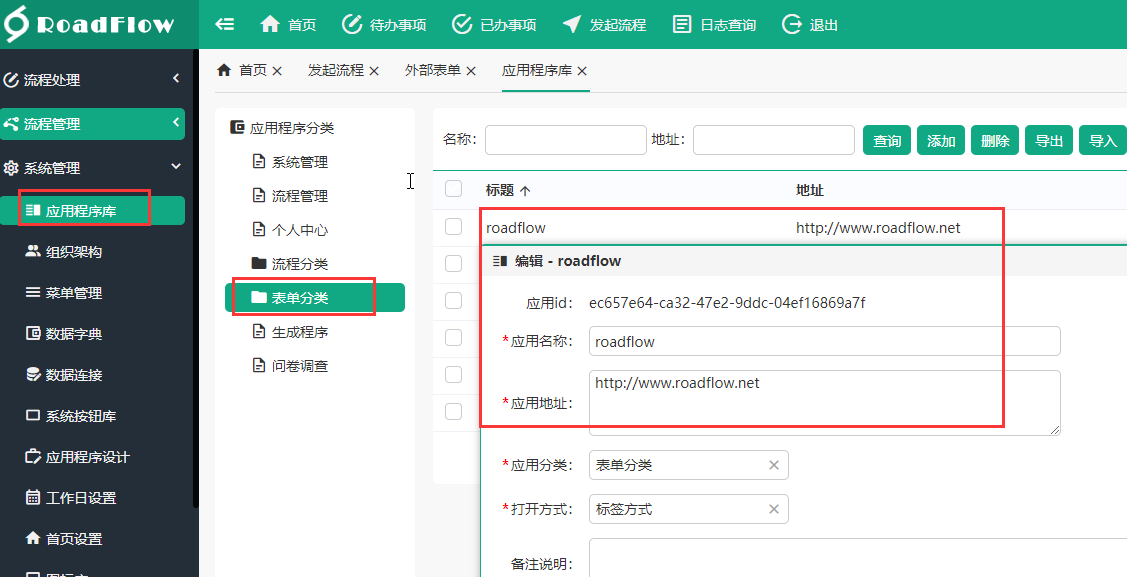Click the 添加 button
The image size is (1127, 577).
tap(941, 140)
